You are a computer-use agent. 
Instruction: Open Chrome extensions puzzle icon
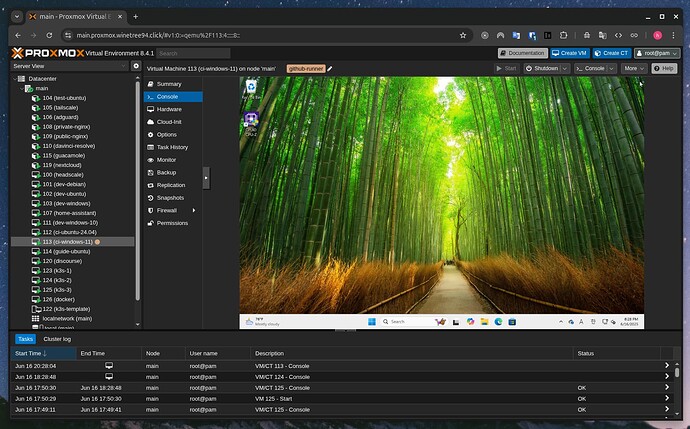(x=564, y=35)
